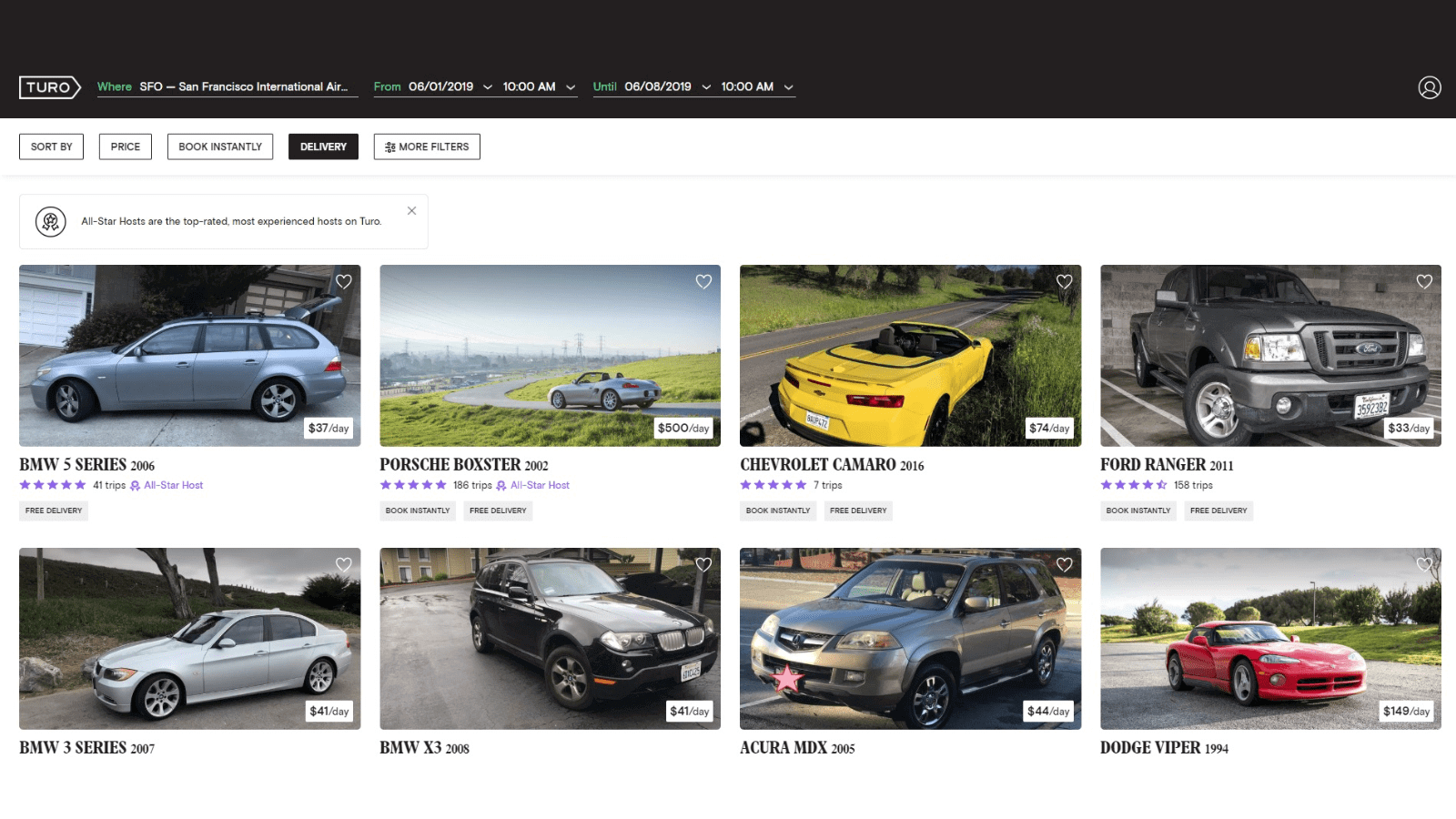
Task: Favorite the Ford Ranger heart
Action: coord(1424,282)
